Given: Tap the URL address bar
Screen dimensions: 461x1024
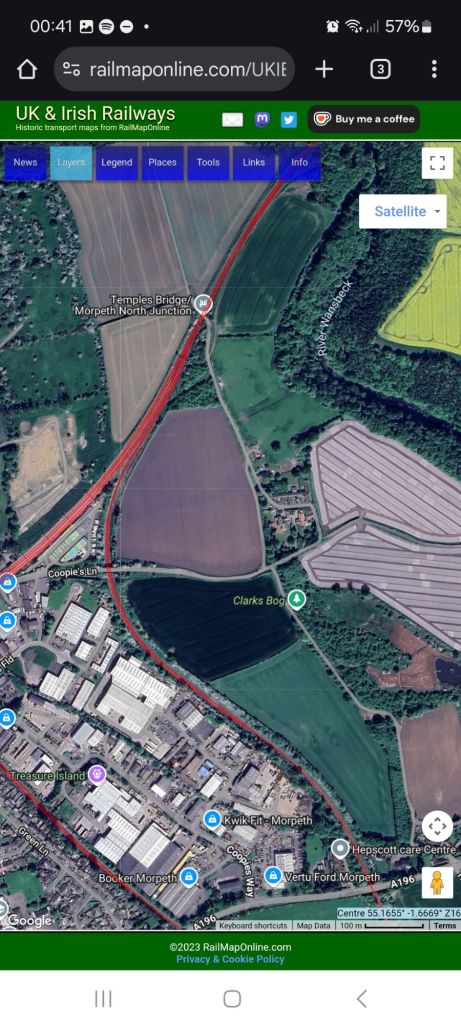Looking at the screenshot, I should pos(174,69).
